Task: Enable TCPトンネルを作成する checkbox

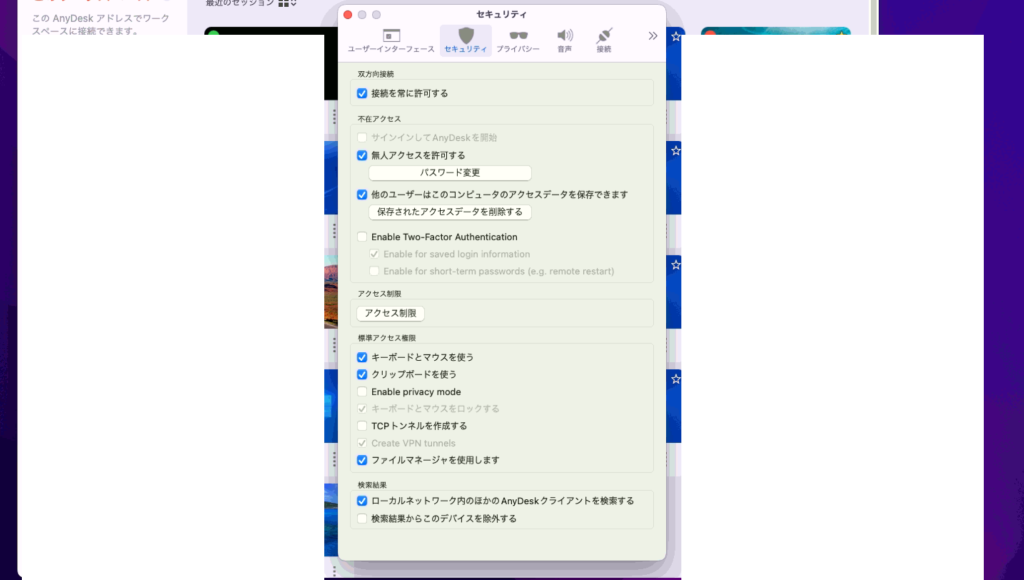Action: [x=362, y=426]
